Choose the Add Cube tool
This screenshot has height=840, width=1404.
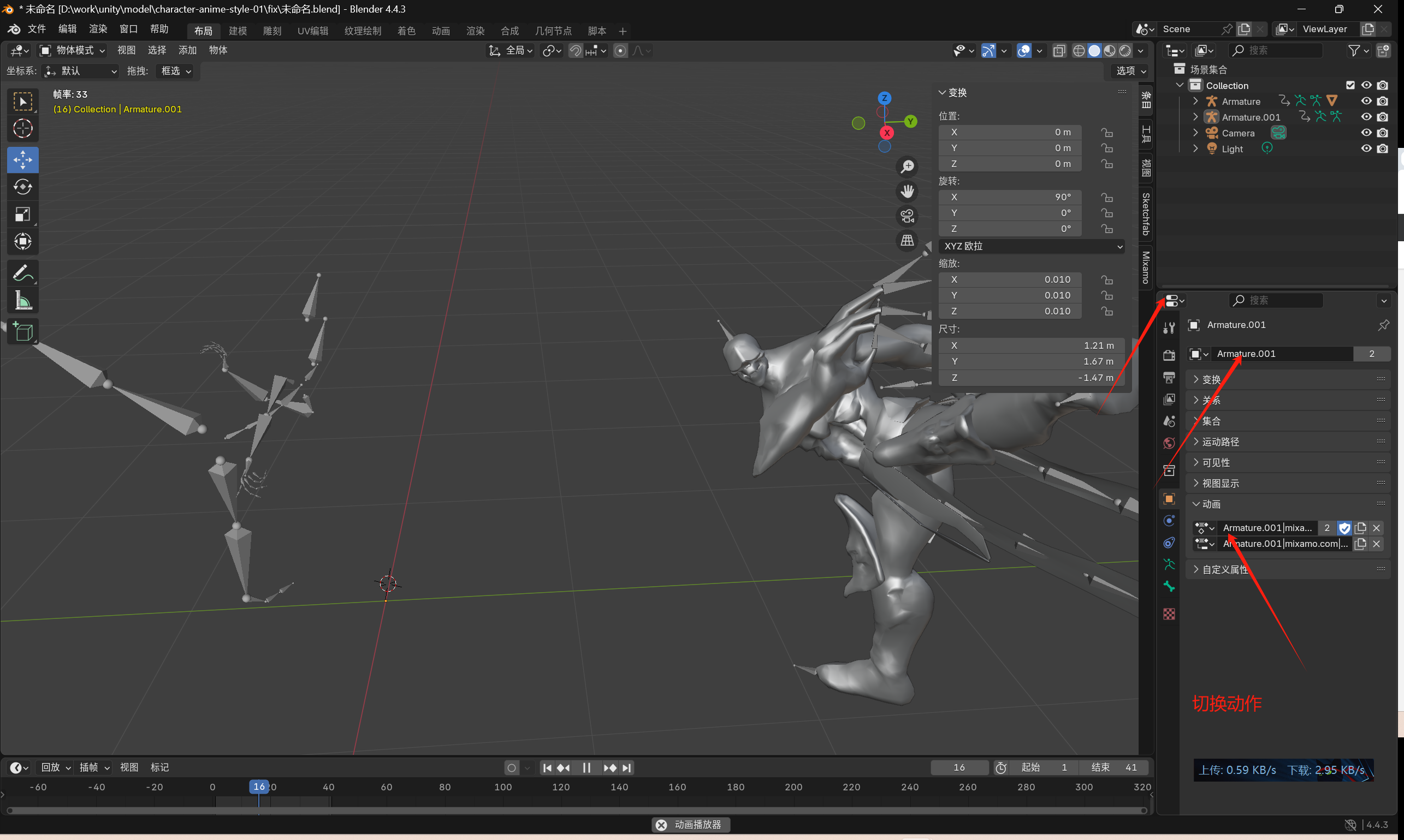click(x=22, y=332)
